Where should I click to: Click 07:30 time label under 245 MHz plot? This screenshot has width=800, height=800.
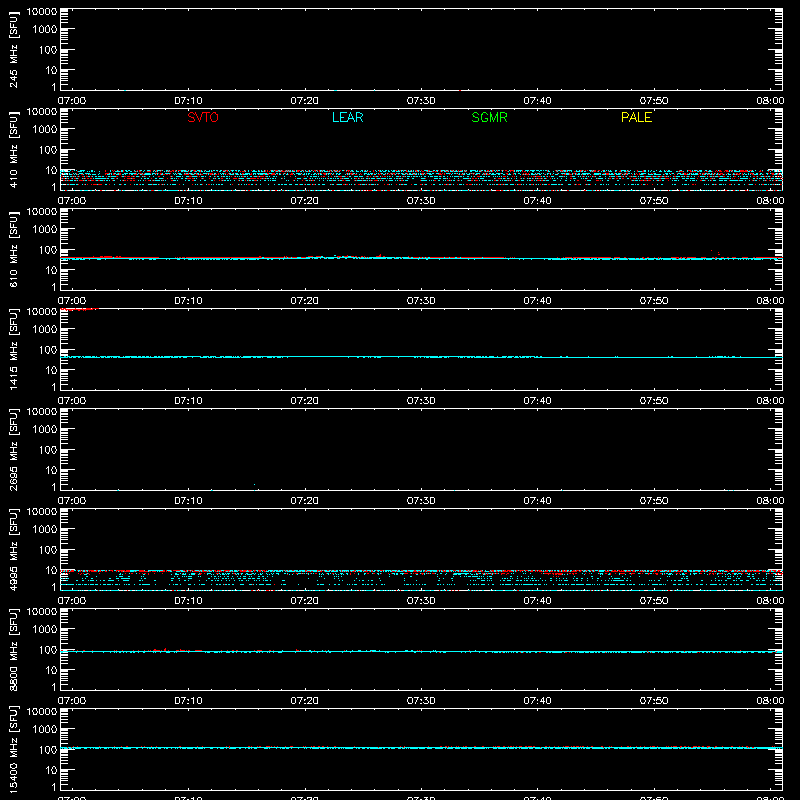(x=421, y=101)
